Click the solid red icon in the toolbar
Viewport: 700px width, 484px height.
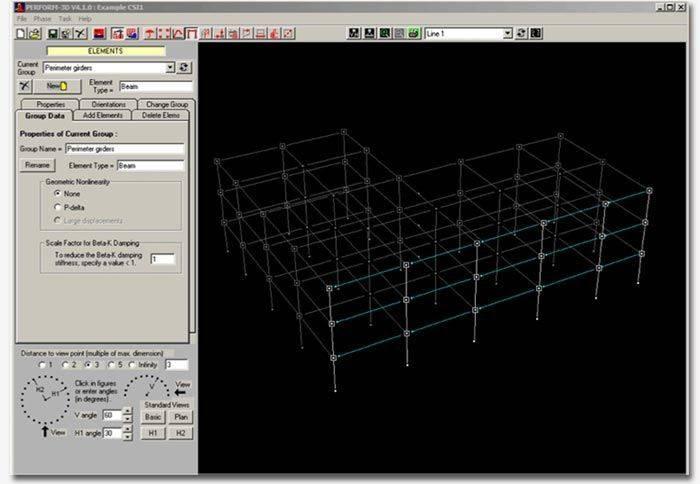click(x=99, y=33)
